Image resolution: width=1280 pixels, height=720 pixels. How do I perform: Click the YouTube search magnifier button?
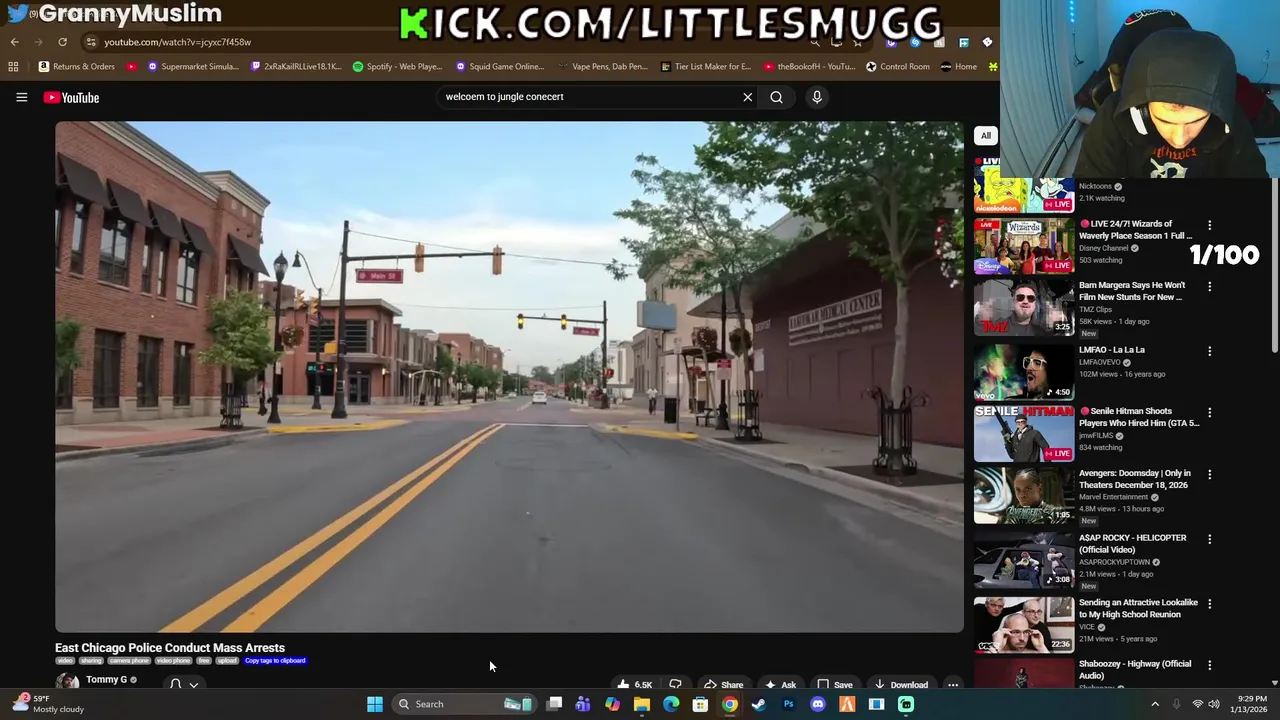776,97
